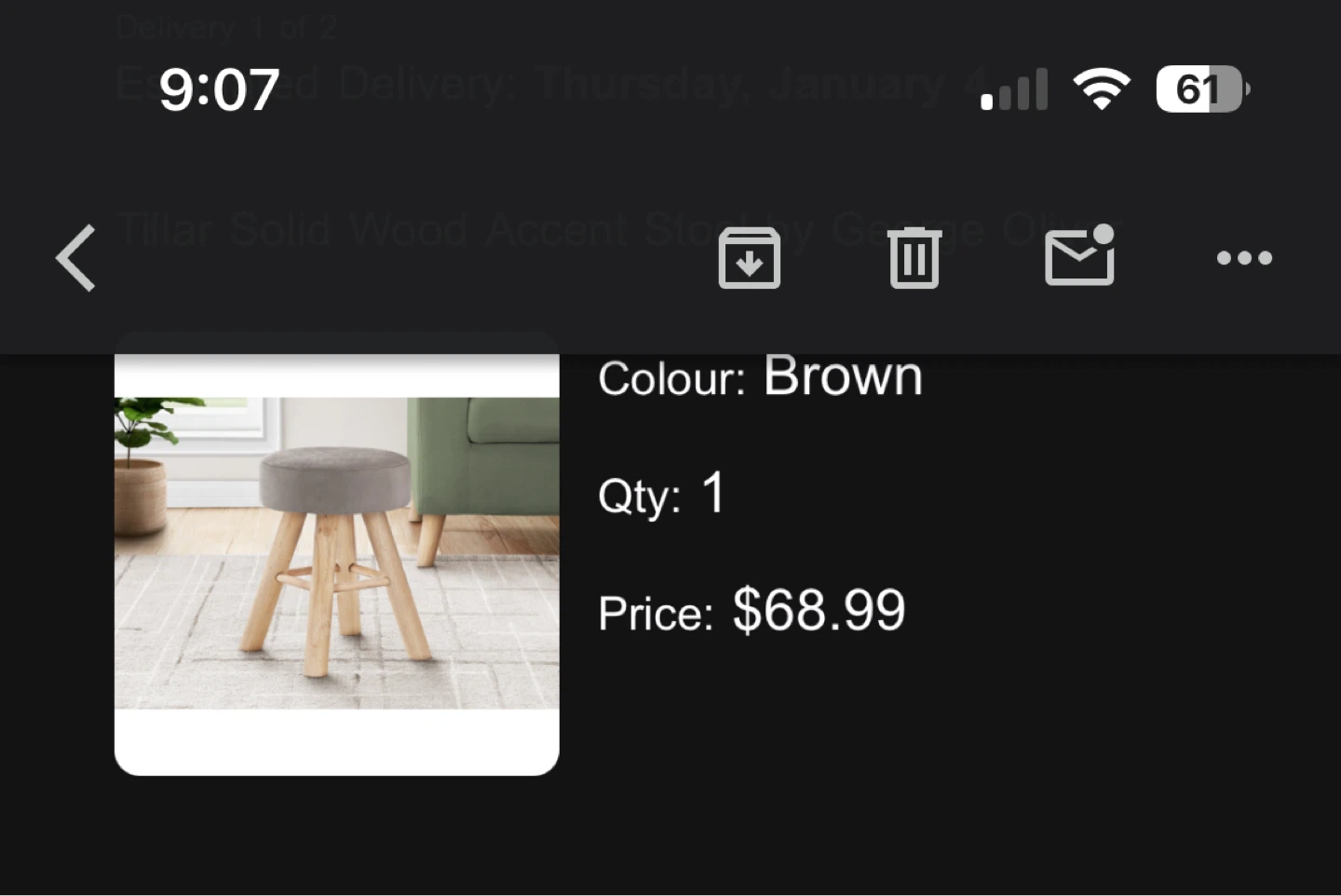Viewport: 1341px width, 896px height.
Task: Click the "Colour:" label
Action: click(671, 379)
